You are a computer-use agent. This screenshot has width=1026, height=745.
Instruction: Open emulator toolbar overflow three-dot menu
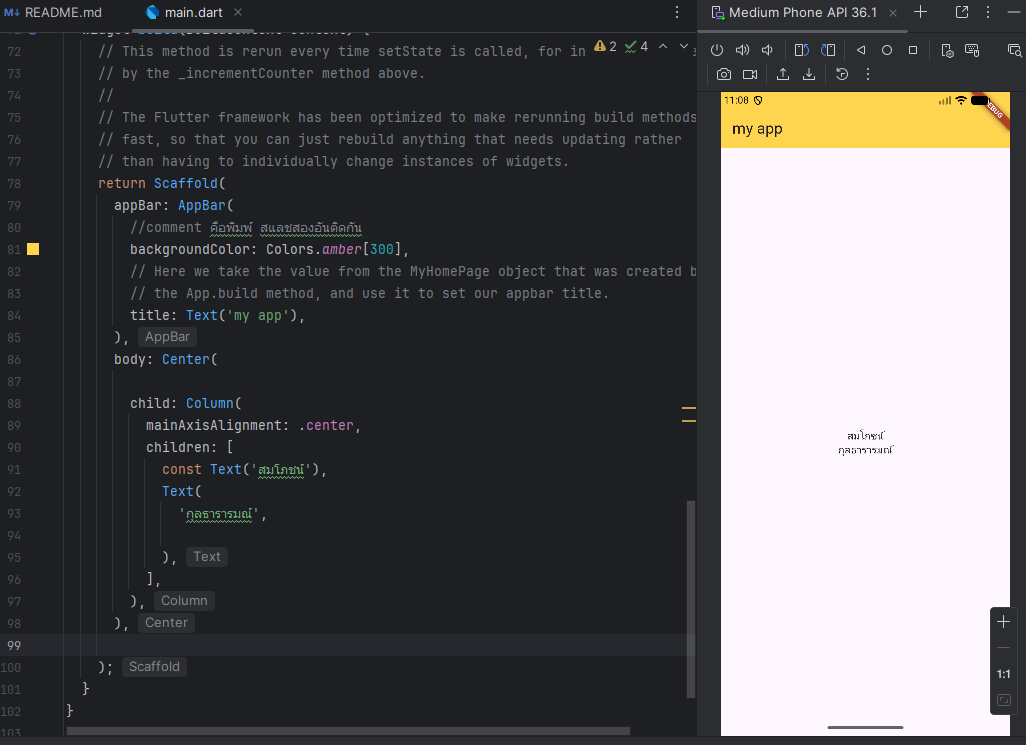pyautogui.click(x=867, y=74)
